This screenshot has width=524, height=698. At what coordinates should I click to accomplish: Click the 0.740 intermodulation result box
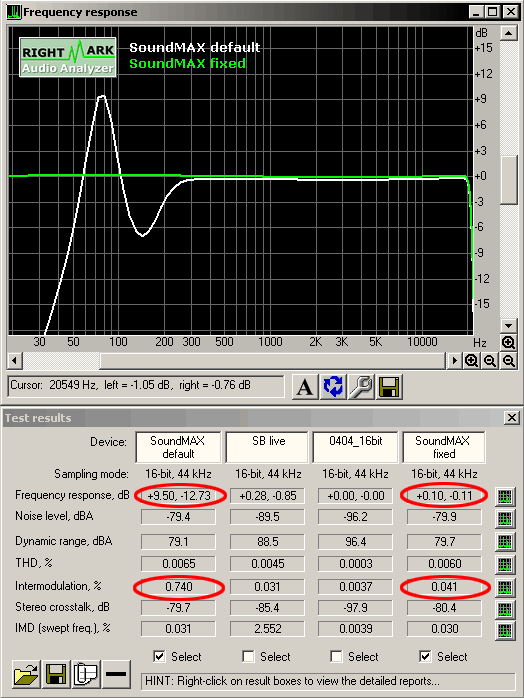179,587
